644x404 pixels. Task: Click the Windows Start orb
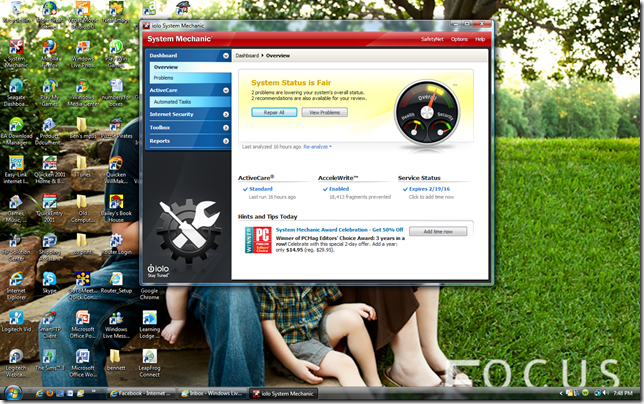click(x=13, y=393)
